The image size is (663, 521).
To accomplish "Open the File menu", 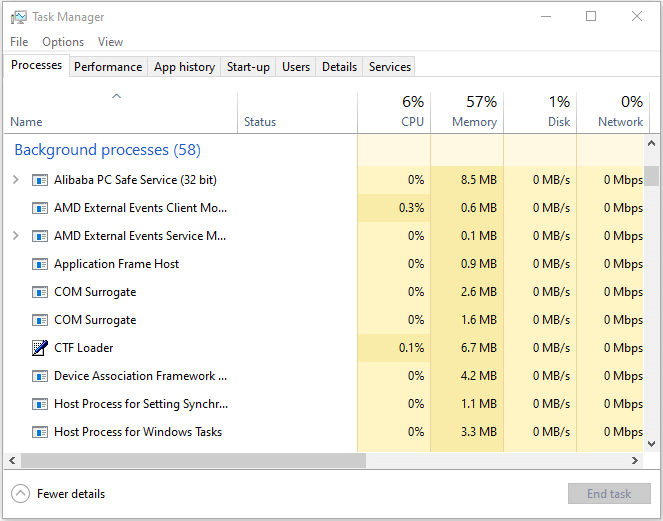I will [19, 42].
